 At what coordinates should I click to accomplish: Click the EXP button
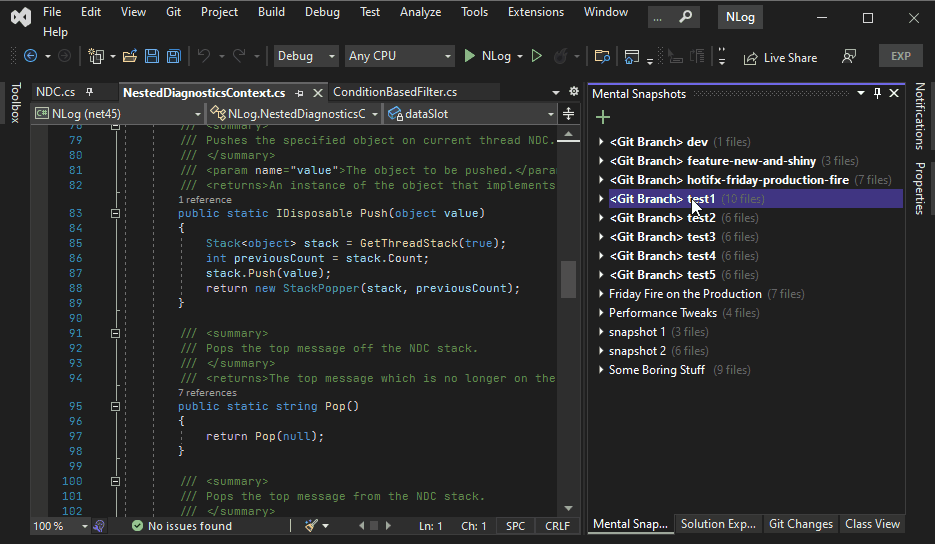point(900,56)
